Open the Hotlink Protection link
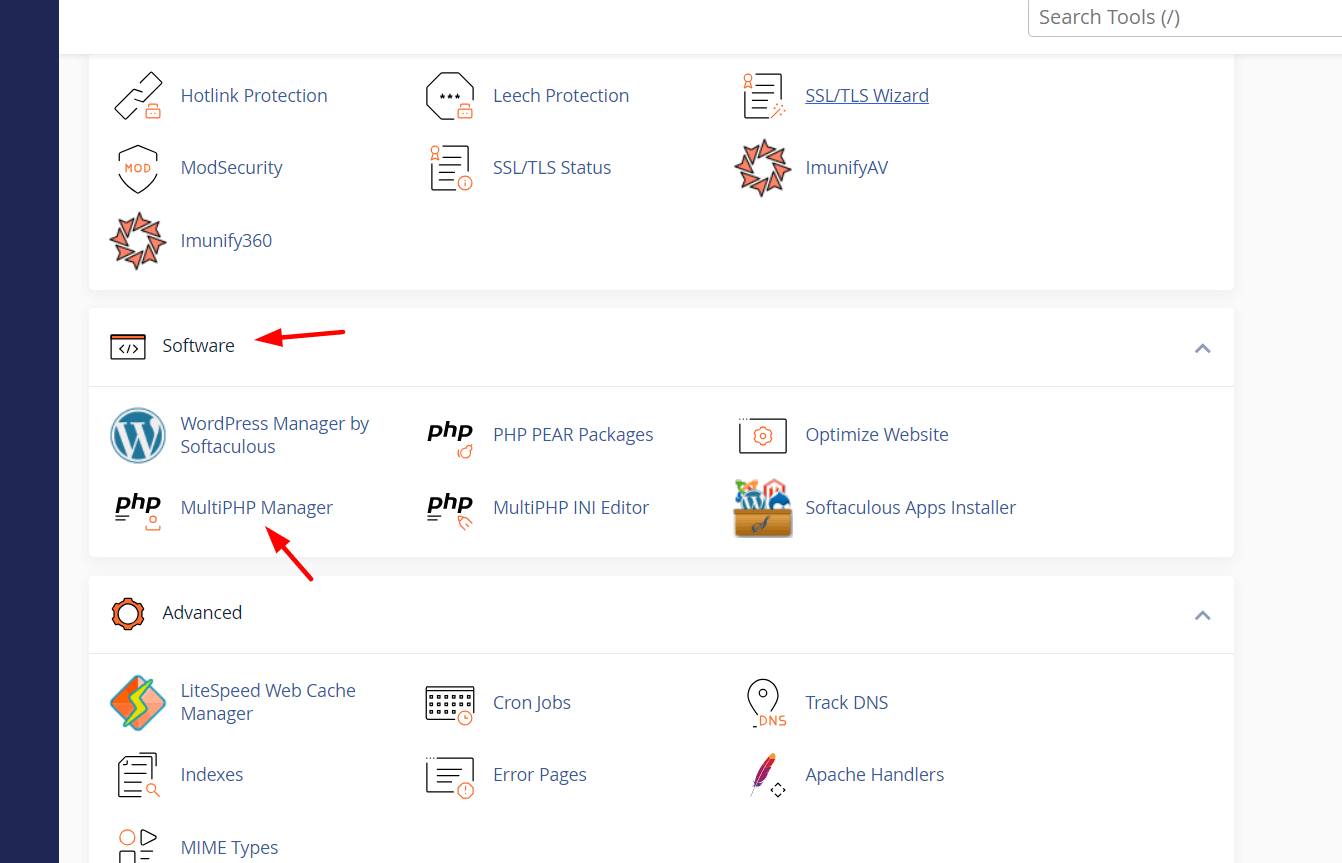Viewport: 1342px width, 863px height. (x=254, y=96)
